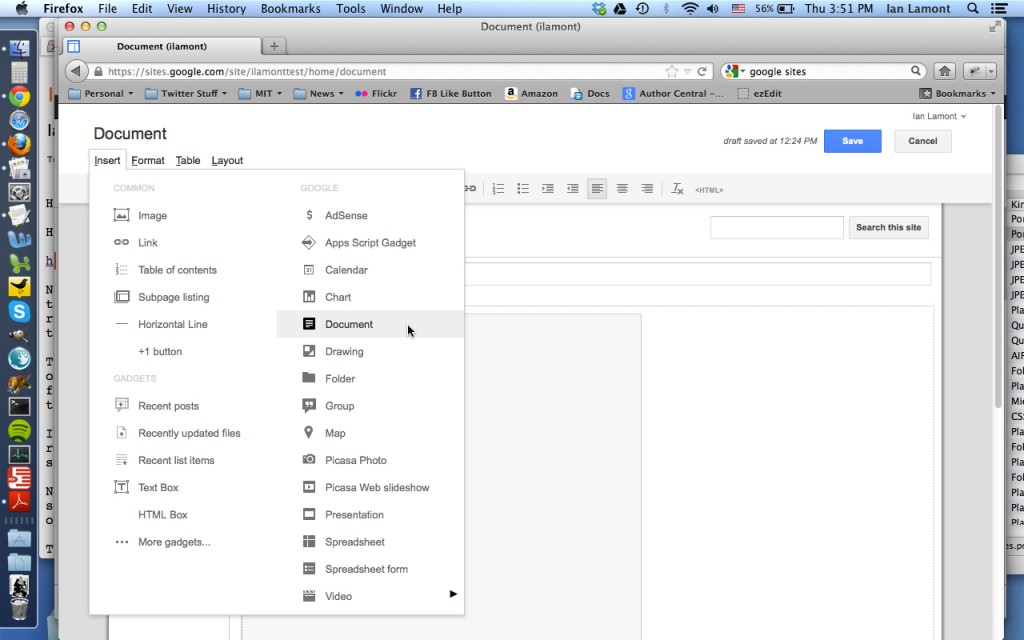
Task: Align text left in editor toolbar
Action: click(x=597, y=189)
